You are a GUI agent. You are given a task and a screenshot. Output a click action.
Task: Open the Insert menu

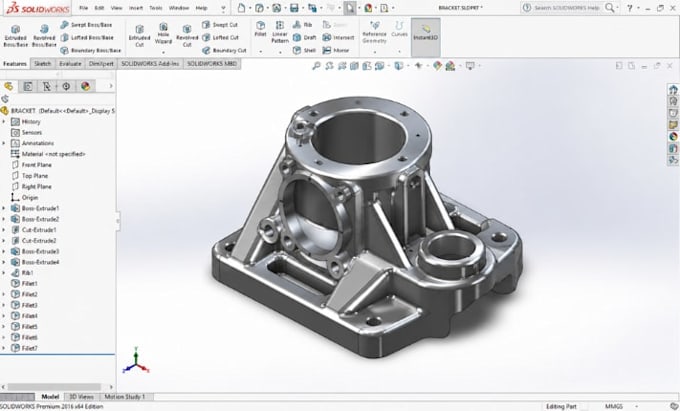pos(136,8)
